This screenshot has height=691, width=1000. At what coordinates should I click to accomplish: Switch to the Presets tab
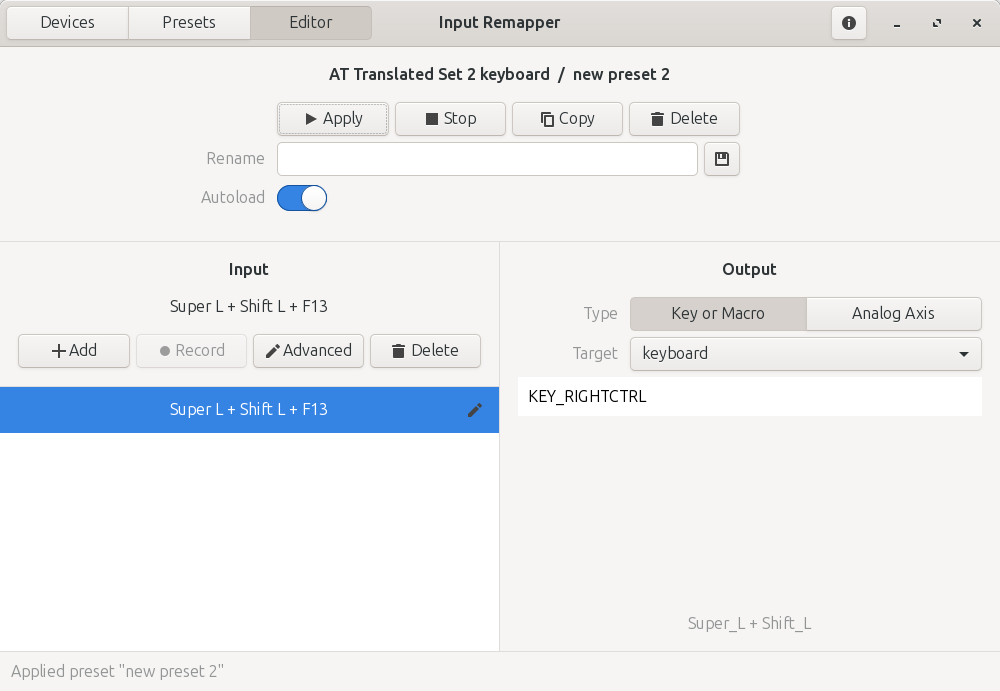[x=189, y=22]
